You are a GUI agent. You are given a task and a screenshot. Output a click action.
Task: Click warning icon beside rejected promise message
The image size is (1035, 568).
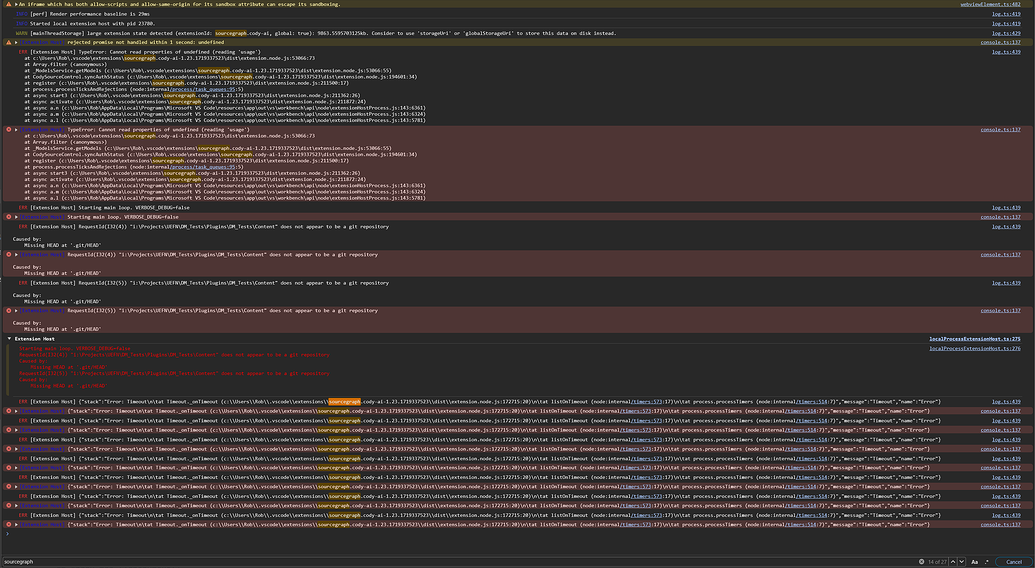coord(9,43)
